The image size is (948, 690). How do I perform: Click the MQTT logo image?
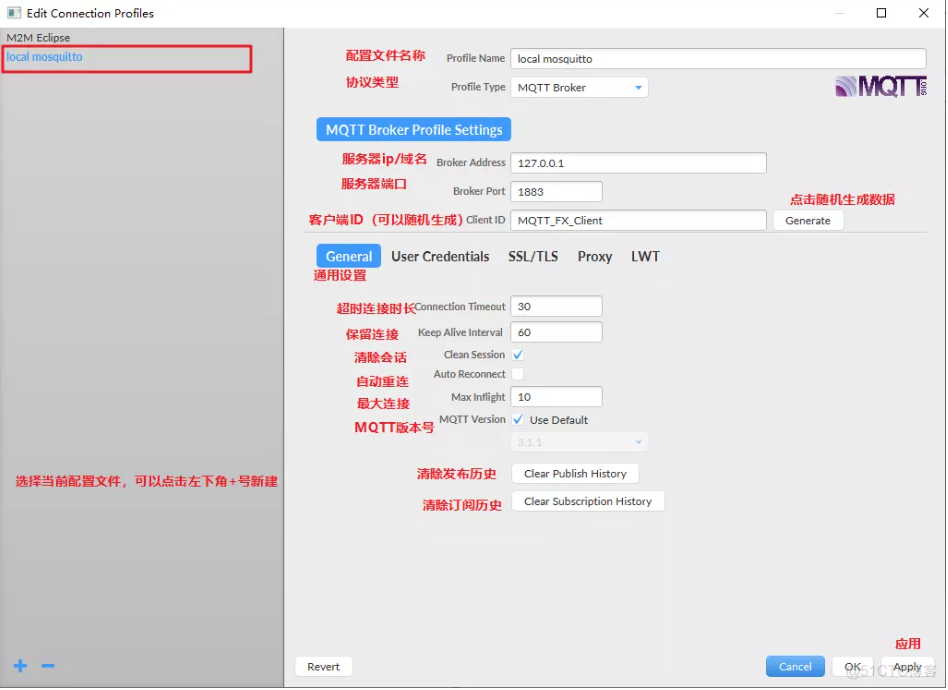click(x=881, y=87)
